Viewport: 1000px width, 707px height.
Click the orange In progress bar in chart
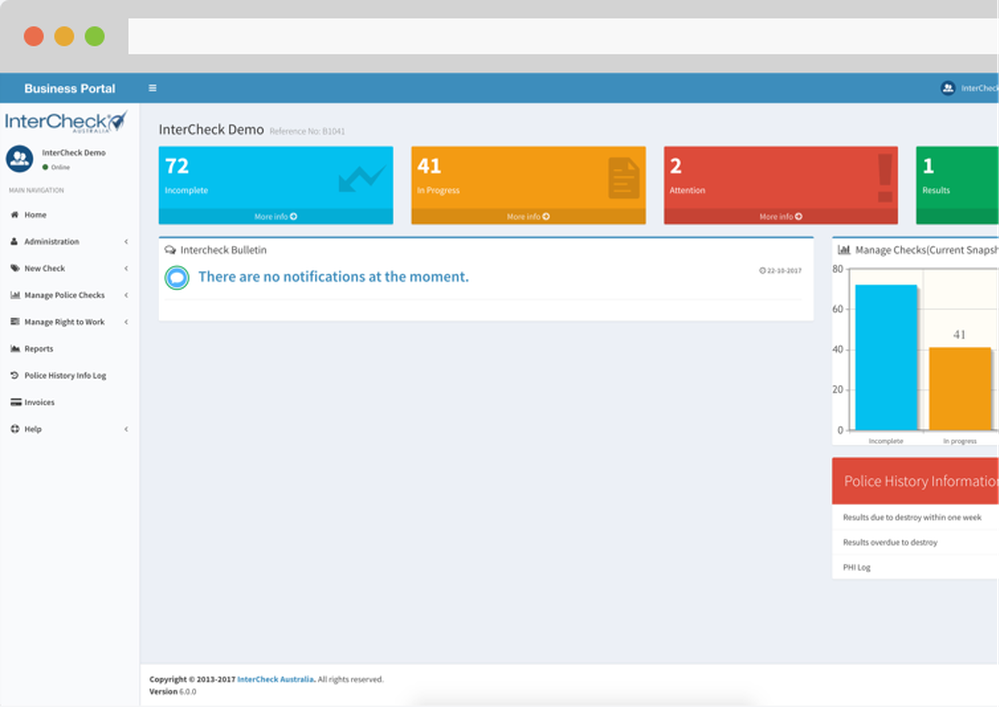coord(960,389)
